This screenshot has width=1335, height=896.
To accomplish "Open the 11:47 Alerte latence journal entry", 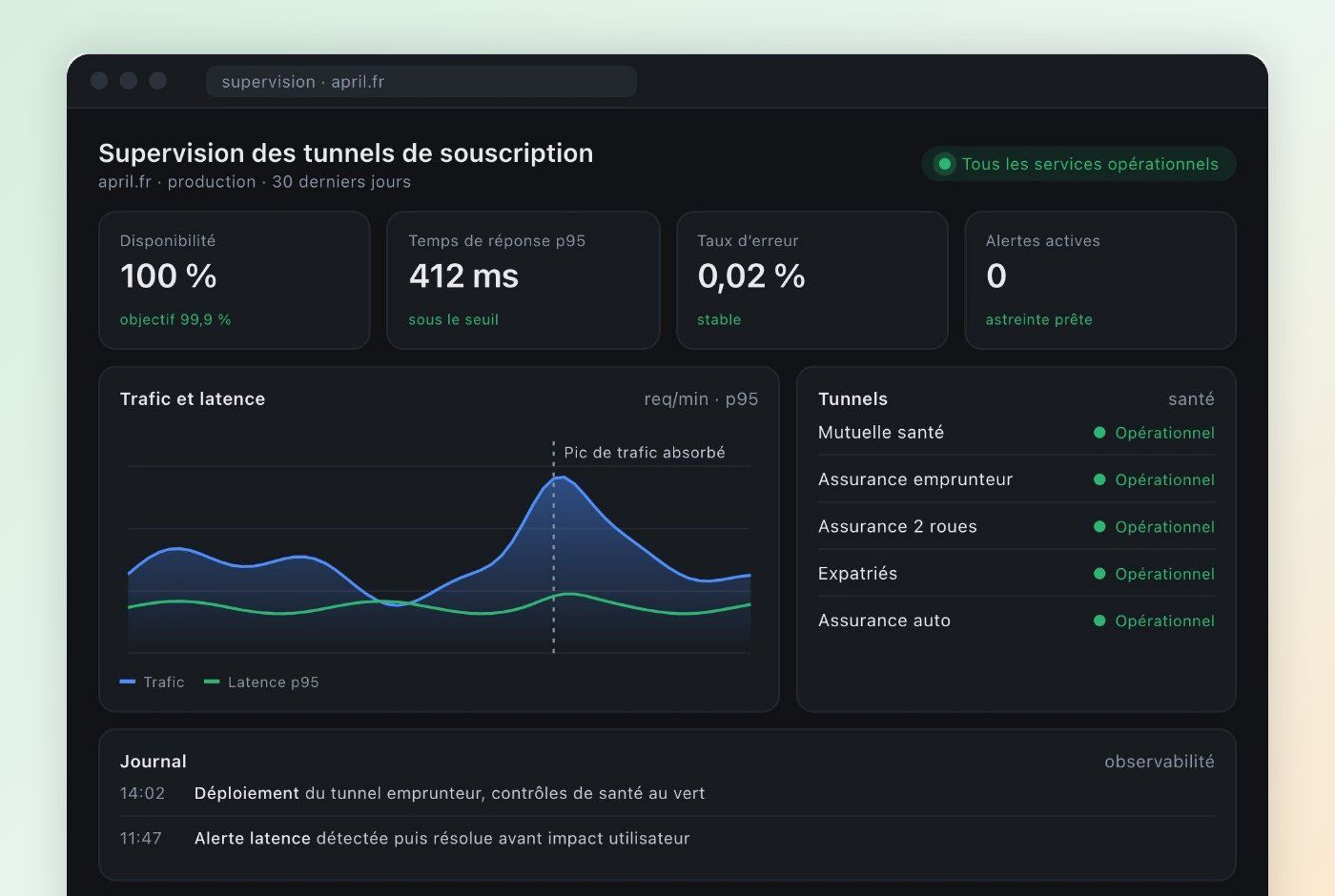I will tap(667, 839).
